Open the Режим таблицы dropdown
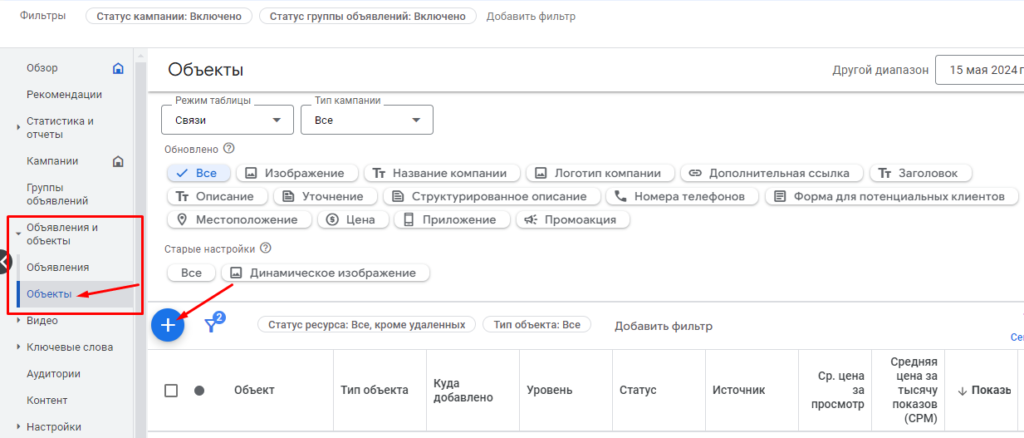 [228, 120]
